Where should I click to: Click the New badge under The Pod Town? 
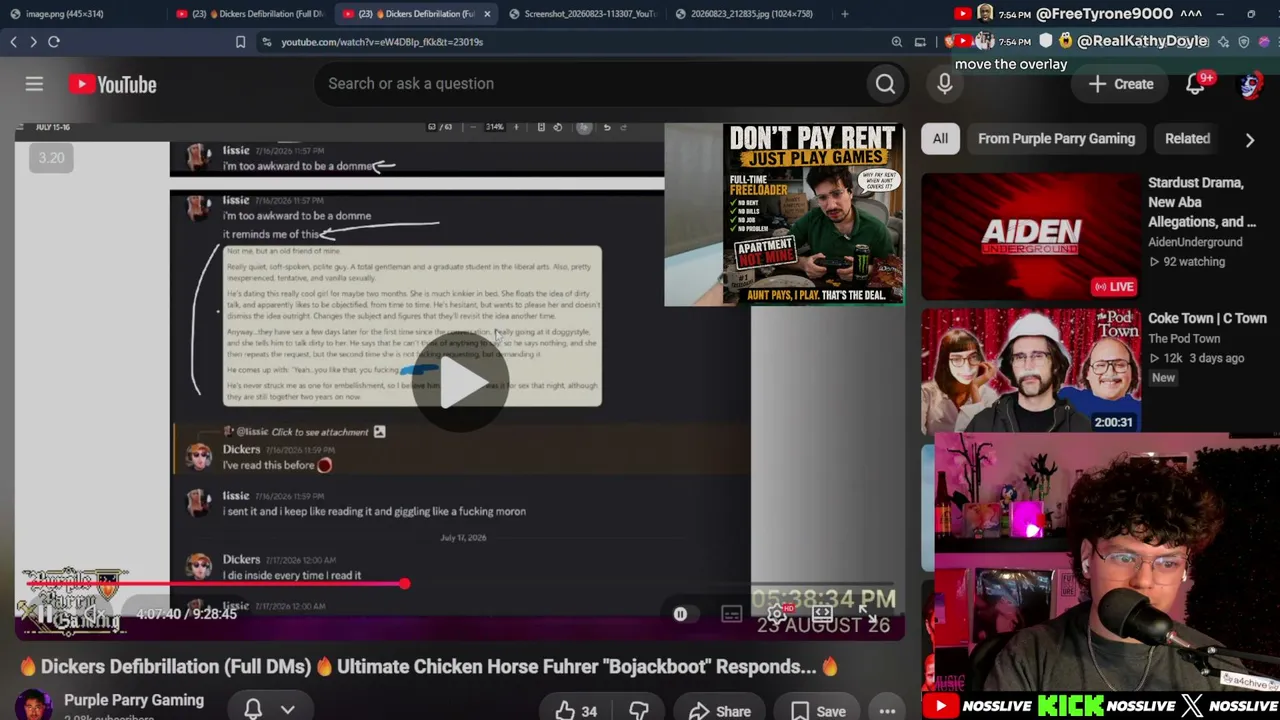(1163, 378)
